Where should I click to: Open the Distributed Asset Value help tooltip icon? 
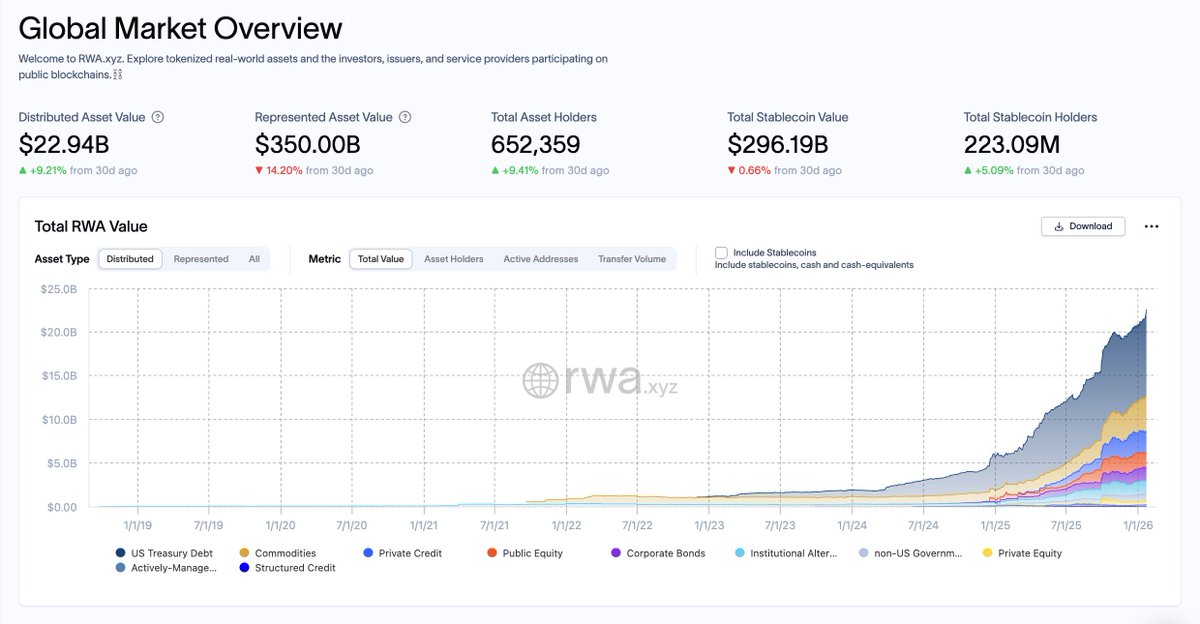click(x=157, y=117)
